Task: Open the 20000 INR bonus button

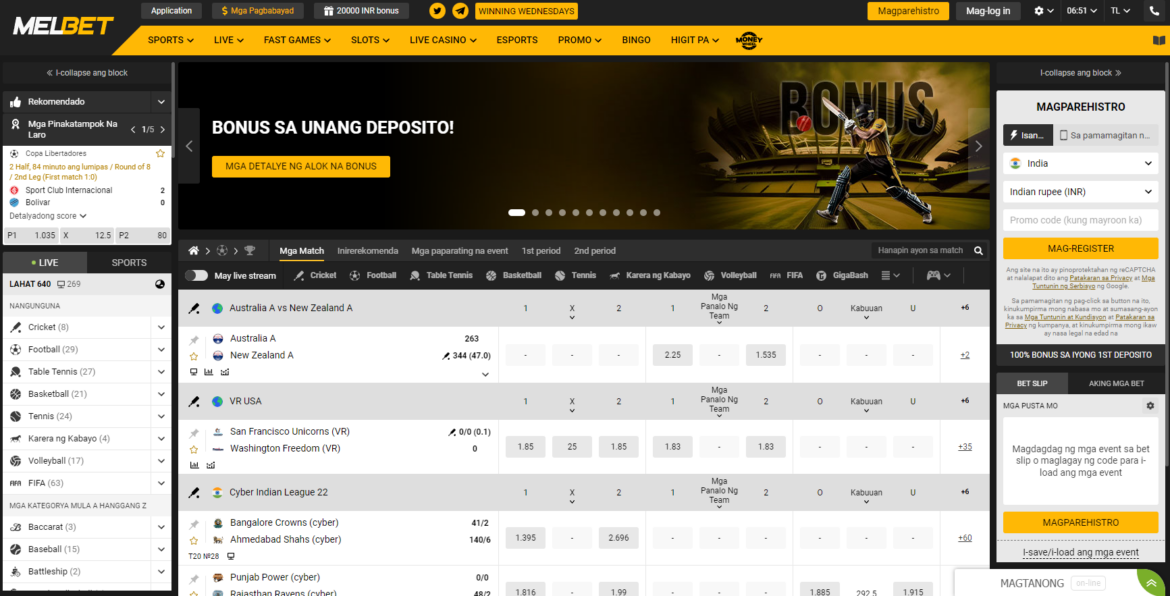Action: click(360, 11)
